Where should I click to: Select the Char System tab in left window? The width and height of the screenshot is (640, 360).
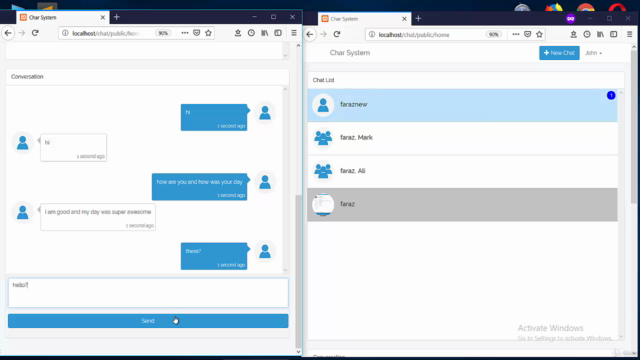[x=62, y=18]
